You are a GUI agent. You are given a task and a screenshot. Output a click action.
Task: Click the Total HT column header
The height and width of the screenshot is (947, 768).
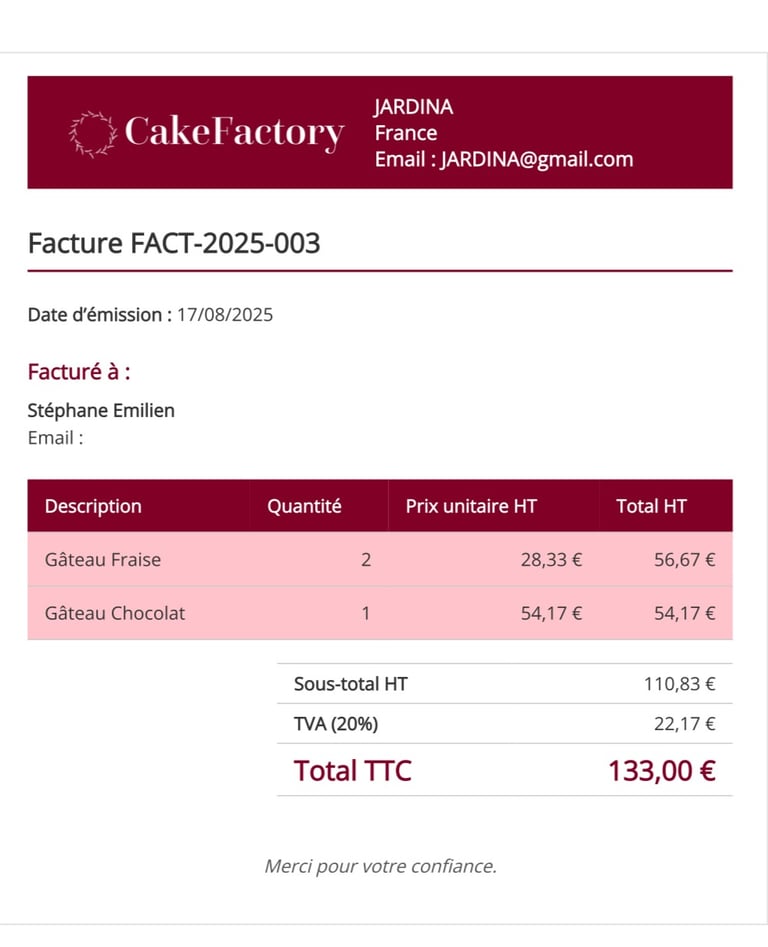[651, 506]
